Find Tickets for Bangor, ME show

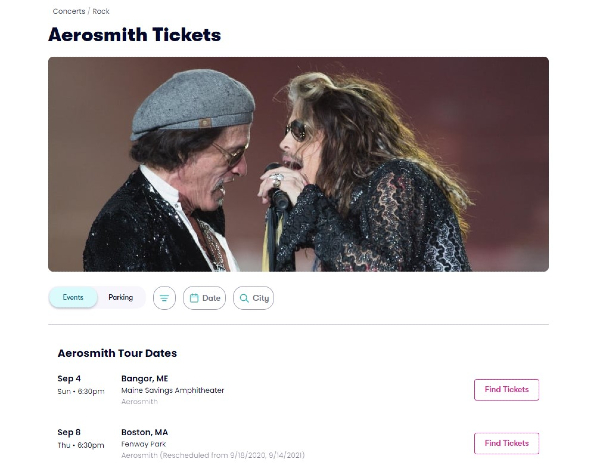coord(506,389)
